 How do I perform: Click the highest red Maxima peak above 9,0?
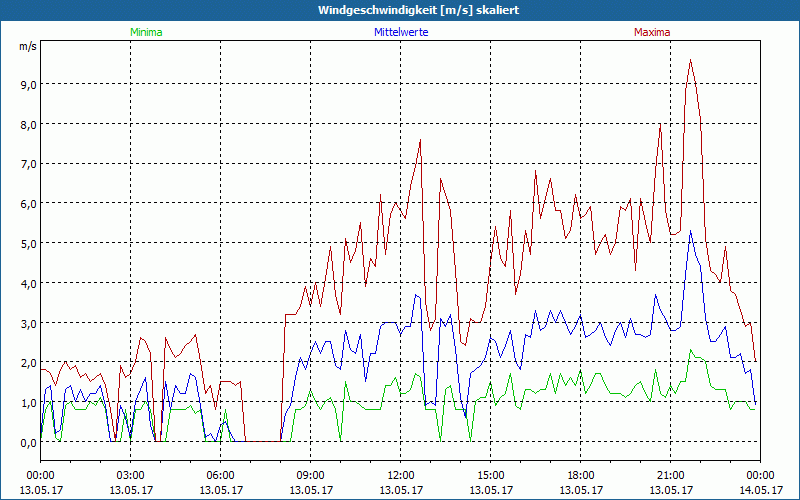(690, 60)
